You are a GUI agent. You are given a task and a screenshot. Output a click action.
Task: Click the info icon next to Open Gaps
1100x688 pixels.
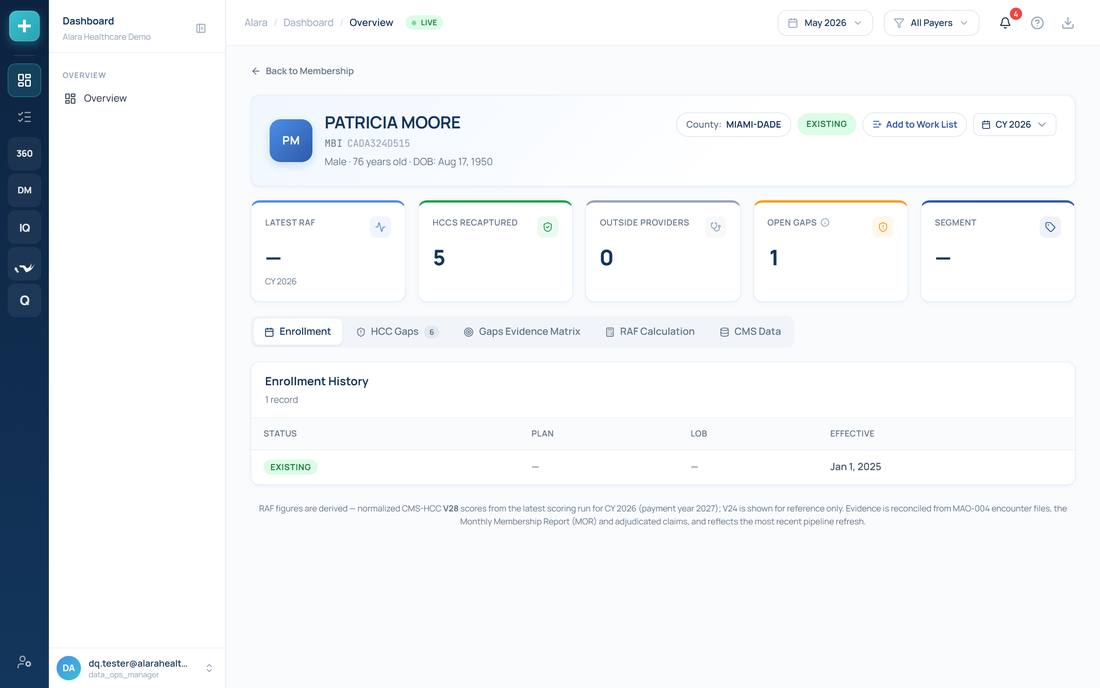pyautogui.click(x=825, y=222)
